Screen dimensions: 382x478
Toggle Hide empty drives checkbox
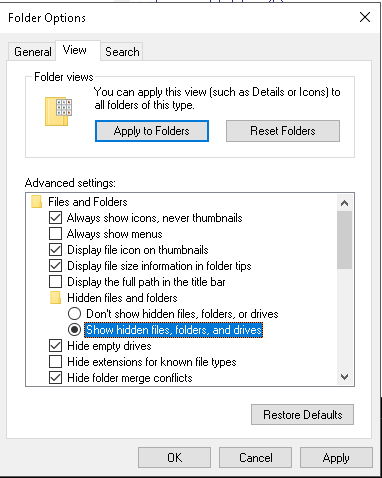[x=55, y=346]
